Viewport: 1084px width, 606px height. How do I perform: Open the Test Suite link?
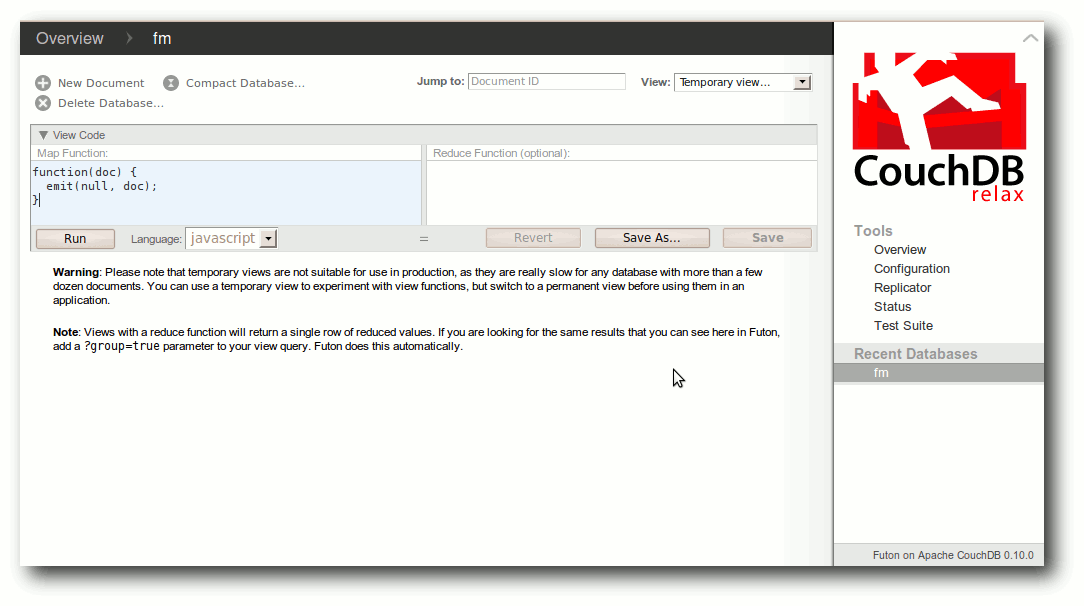(x=903, y=325)
